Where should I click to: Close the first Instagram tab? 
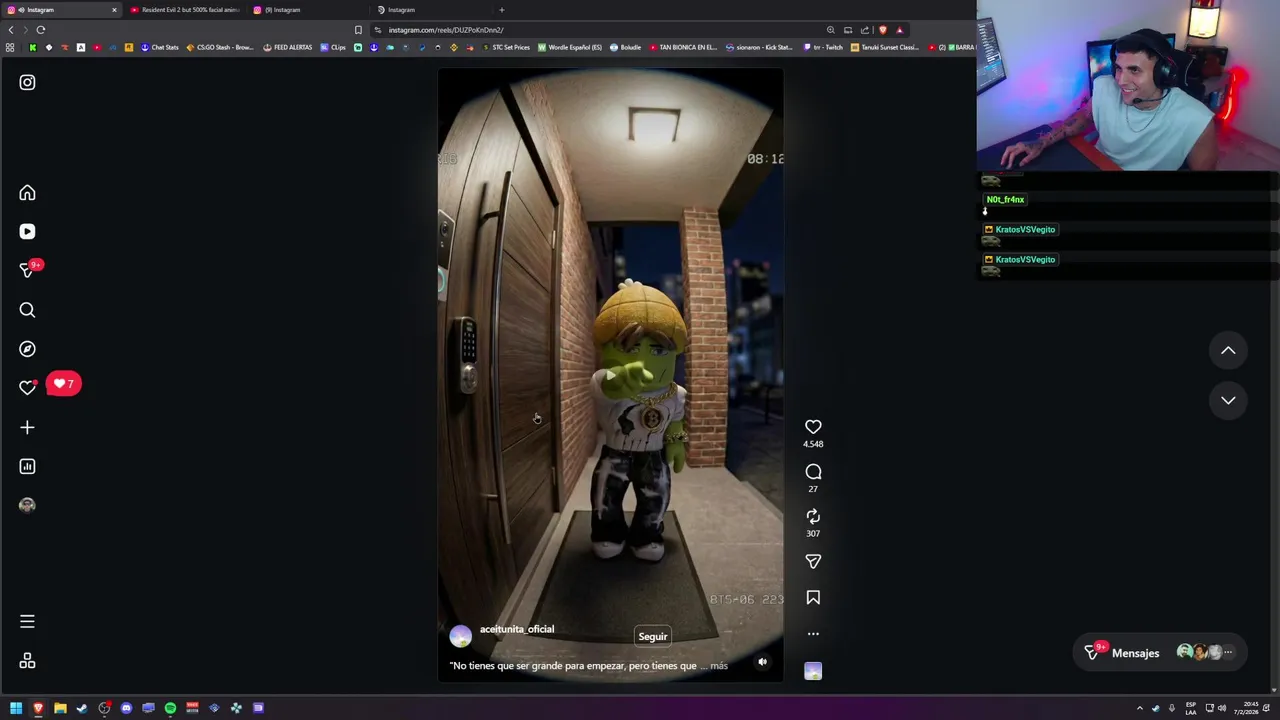[114, 10]
